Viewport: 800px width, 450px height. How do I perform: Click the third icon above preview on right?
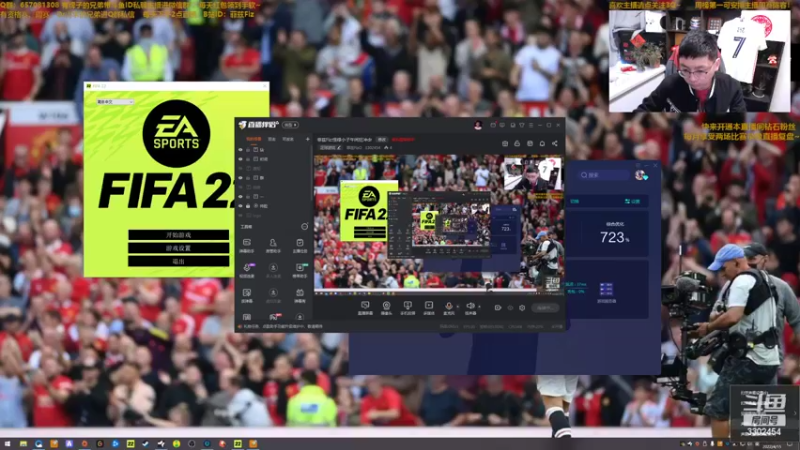pyautogui.click(x=530, y=144)
